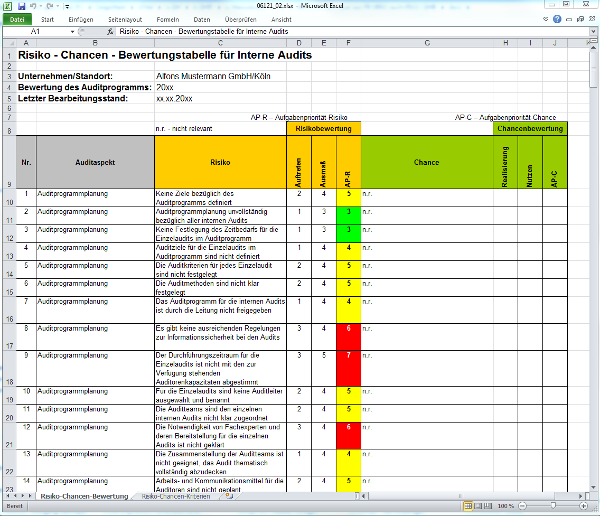
Task: Click the insert new worksheet icon
Action: (x=229, y=496)
